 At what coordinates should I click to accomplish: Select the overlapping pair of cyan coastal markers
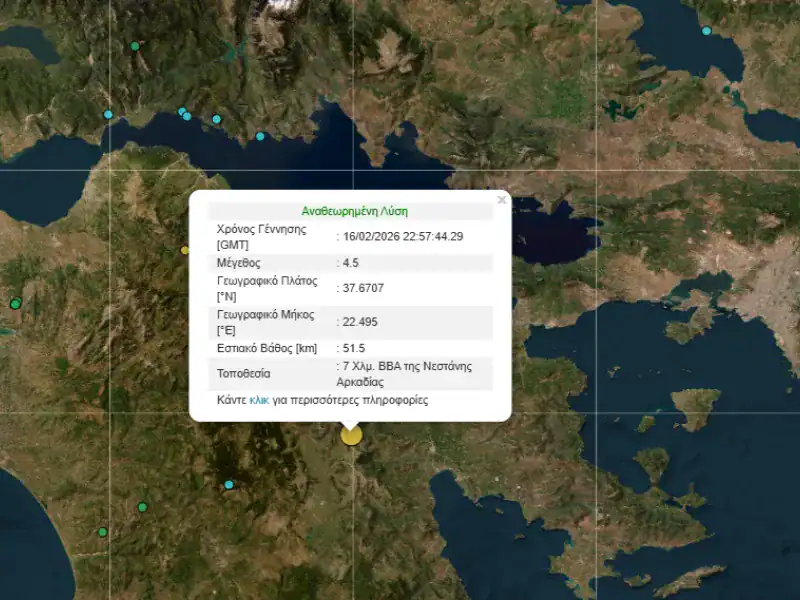tap(184, 114)
